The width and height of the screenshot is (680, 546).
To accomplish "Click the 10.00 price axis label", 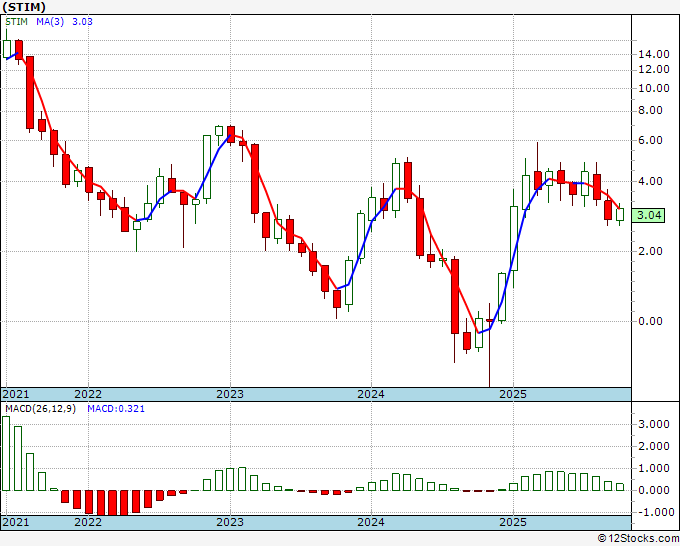I will pyautogui.click(x=654, y=88).
